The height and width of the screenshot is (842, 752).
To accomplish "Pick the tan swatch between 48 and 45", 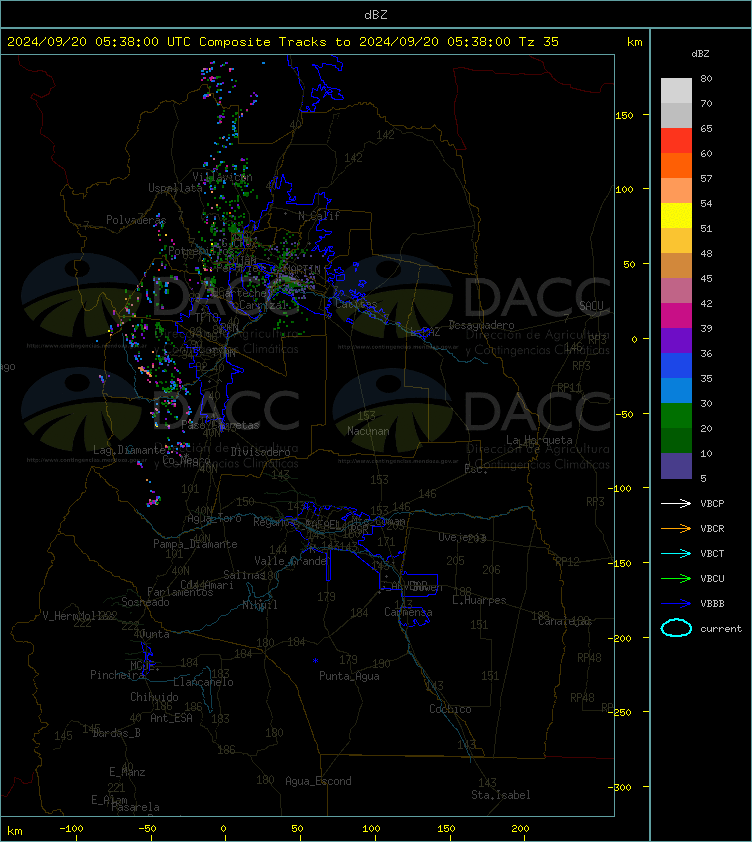I will pyautogui.click(x=676, y=265).
